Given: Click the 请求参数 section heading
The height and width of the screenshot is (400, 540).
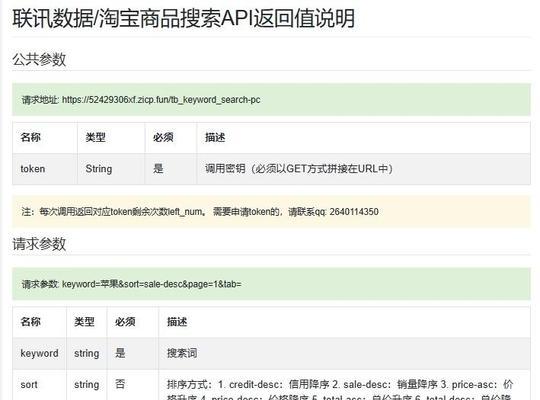Looking at the screenshot, I should (39, 244).
